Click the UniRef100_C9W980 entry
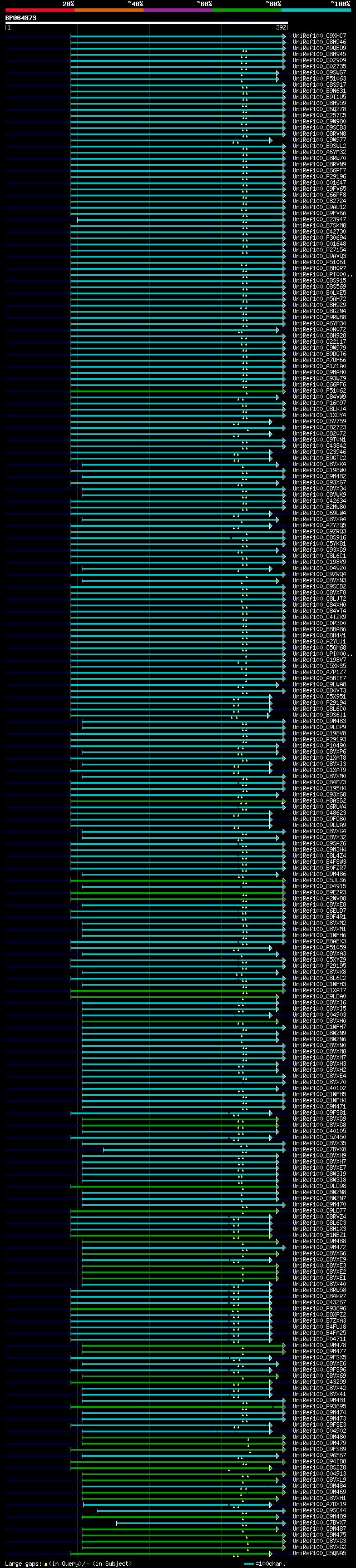 point(319,121)
